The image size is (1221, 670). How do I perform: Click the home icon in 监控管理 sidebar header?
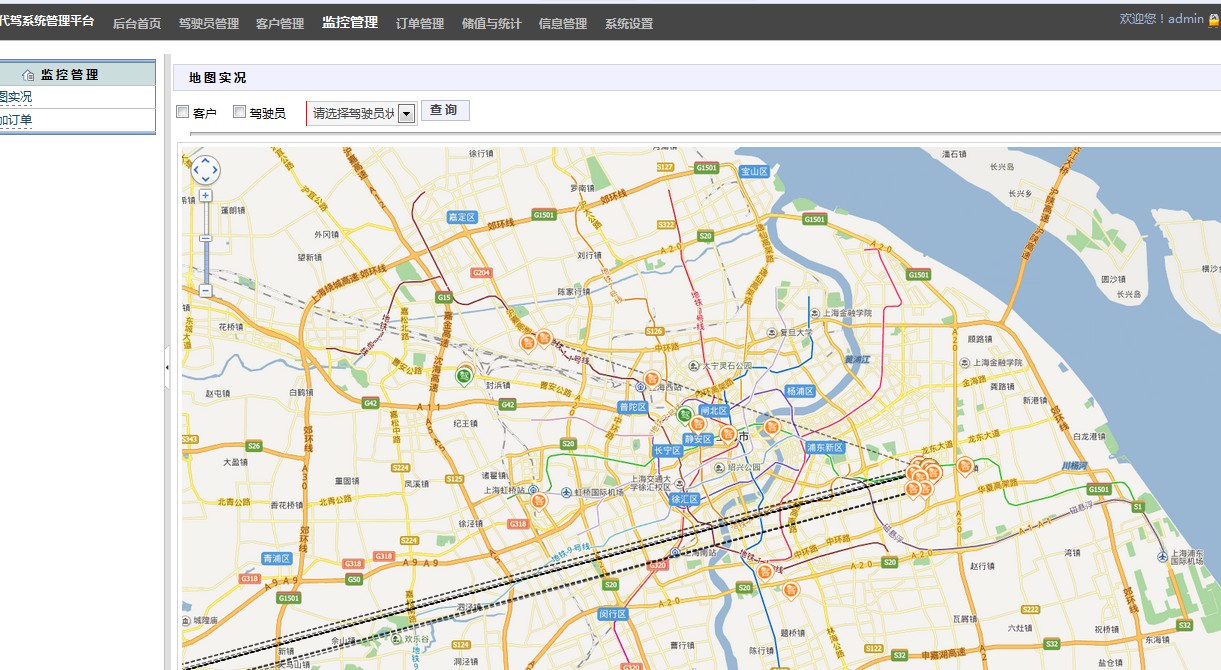click(28, 75)
